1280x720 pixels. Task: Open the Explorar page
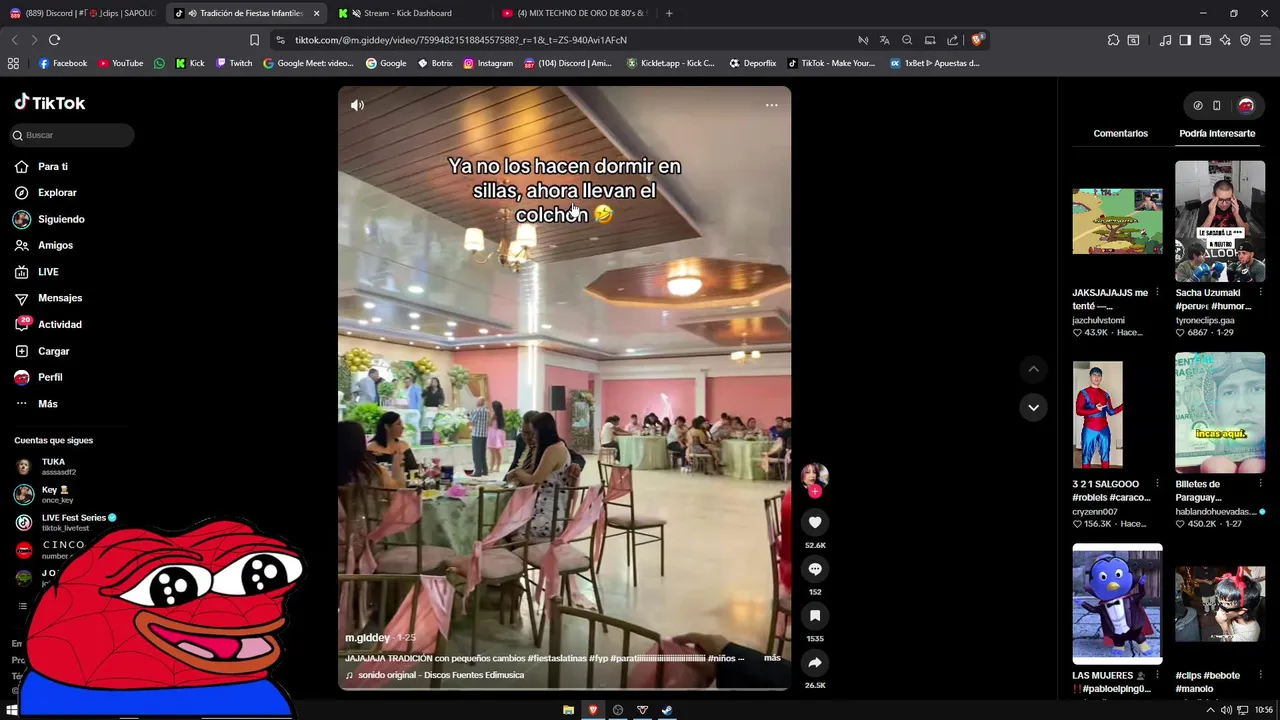coord(57,193)
